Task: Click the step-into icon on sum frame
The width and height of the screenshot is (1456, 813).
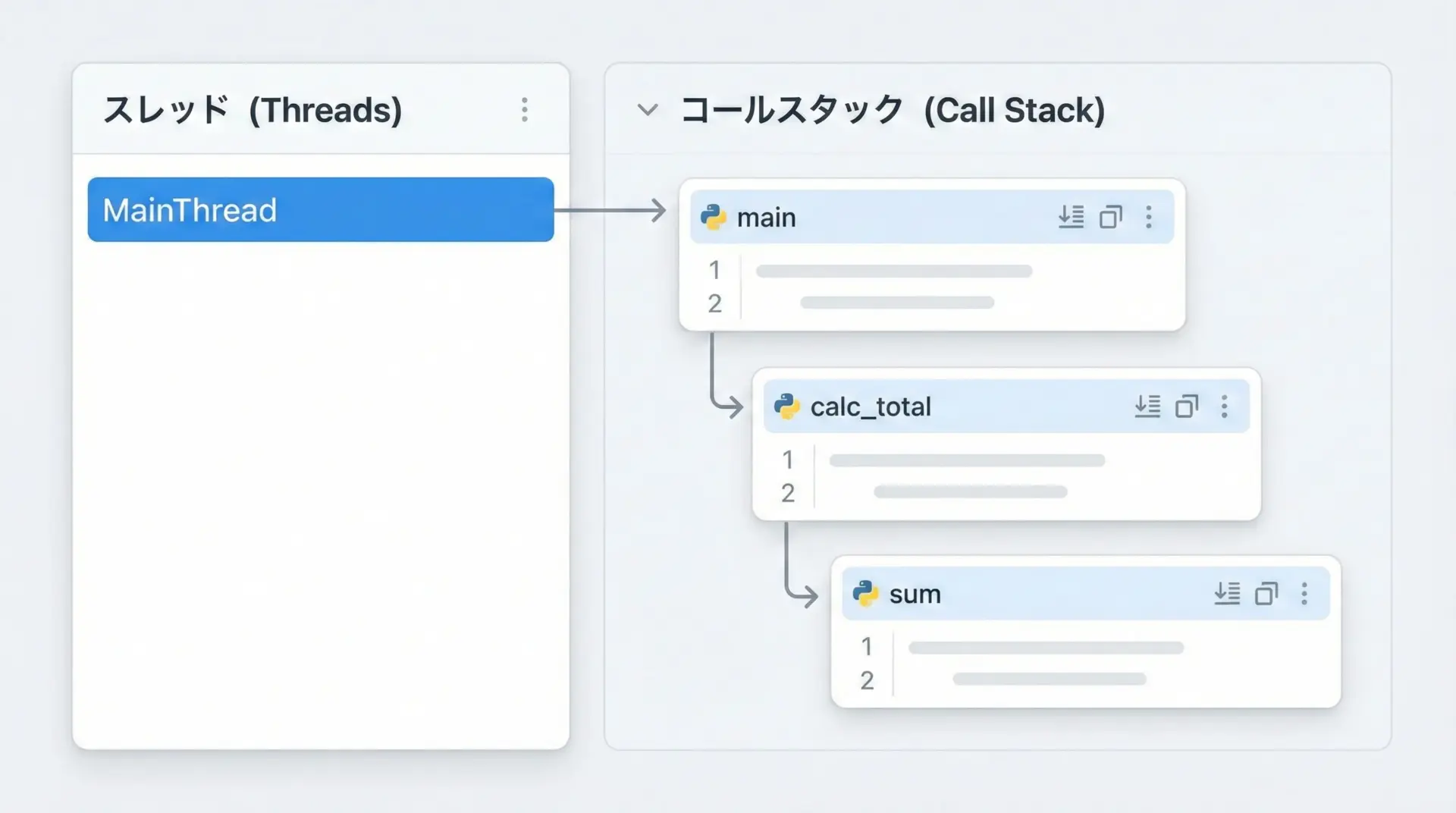Action: (x=1227, y=594)
